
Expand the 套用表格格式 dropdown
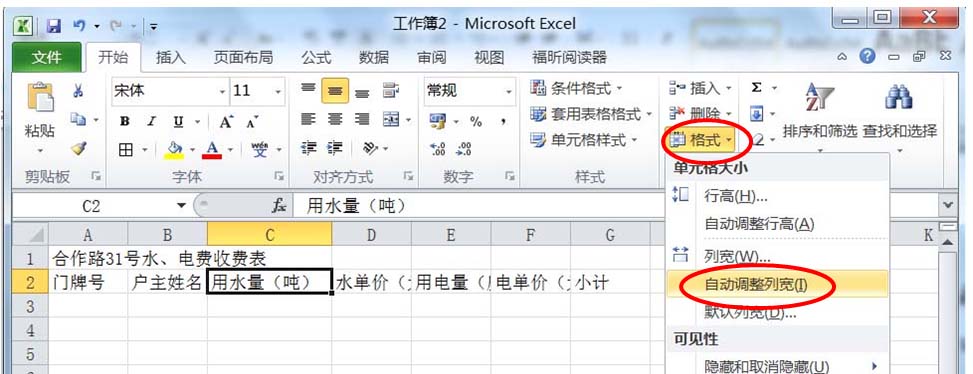pyautogui.click(x=649, y=115)
